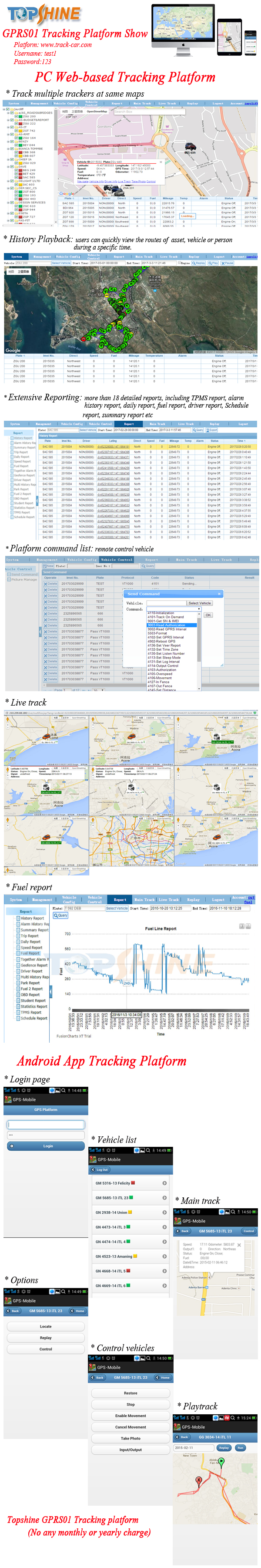Viewport: 261px width, 1568px height.
Task: Open Replay tab in Fuel report screenshot
Action: pos(193,899)
